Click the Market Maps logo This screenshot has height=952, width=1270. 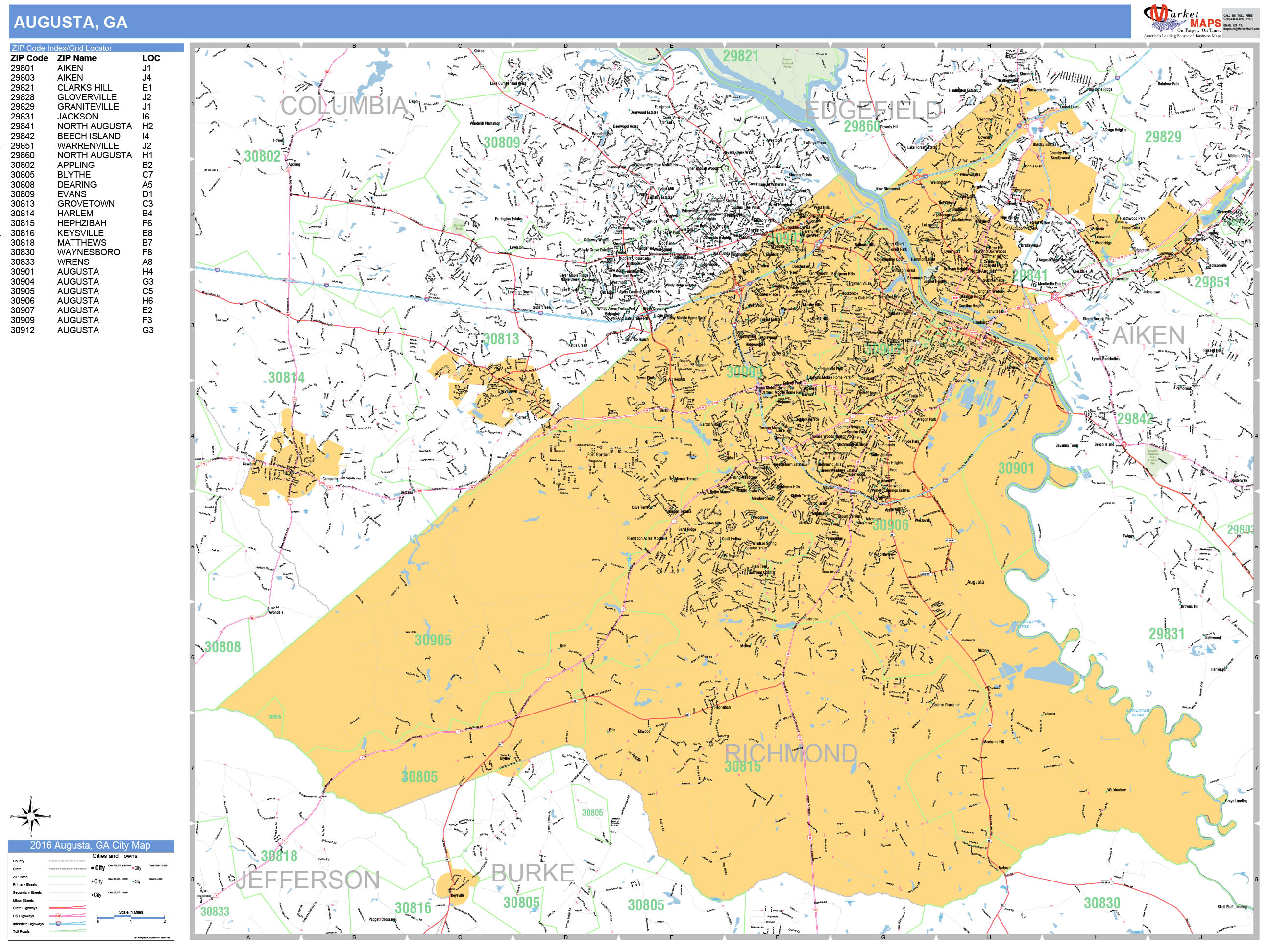coord(1184,21)
